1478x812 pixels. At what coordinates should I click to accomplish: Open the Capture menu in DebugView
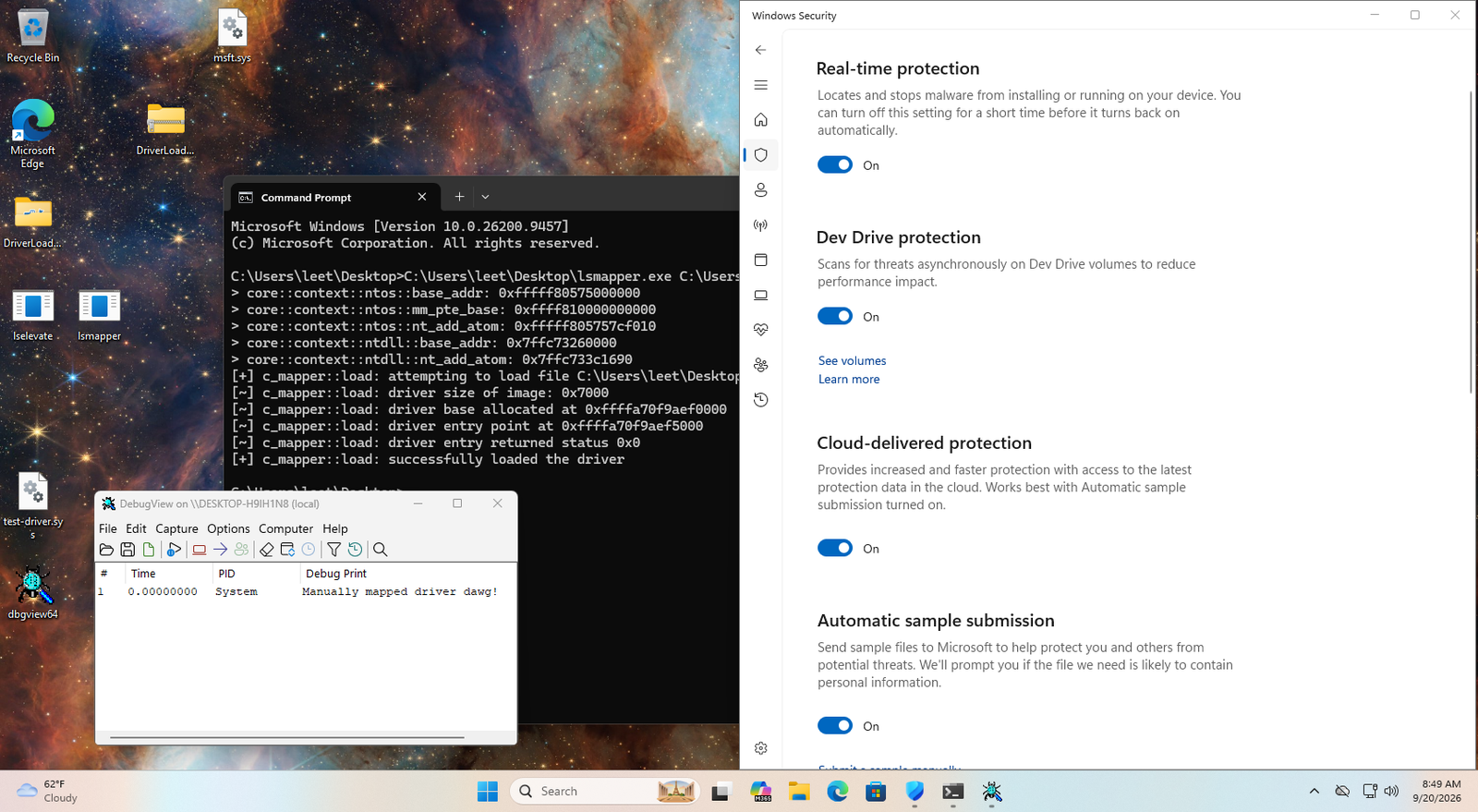point(176,528)
